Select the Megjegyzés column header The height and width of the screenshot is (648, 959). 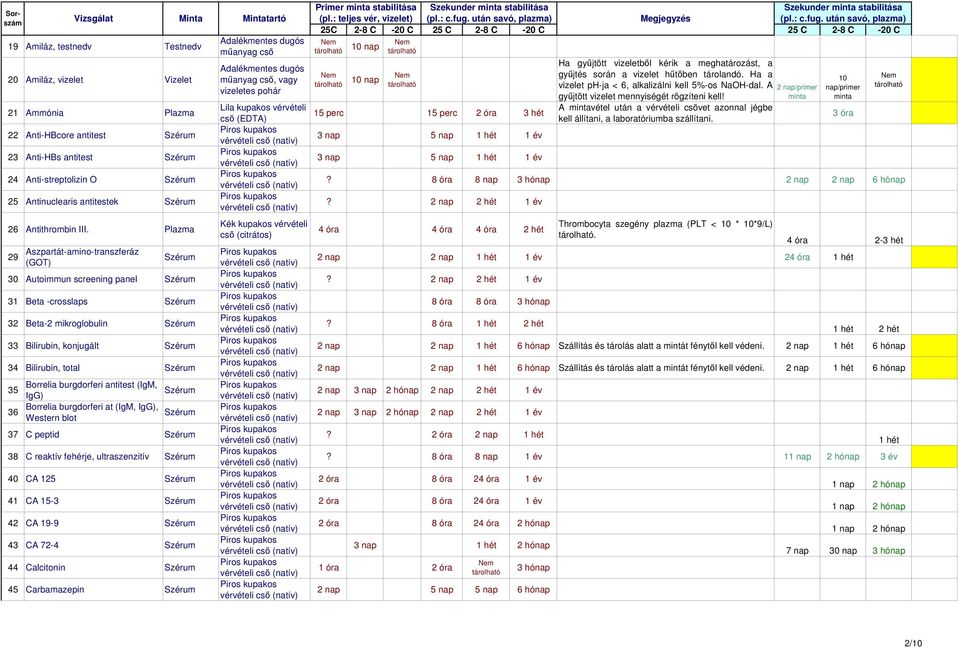pyautogui.click(x=665, y=18)
